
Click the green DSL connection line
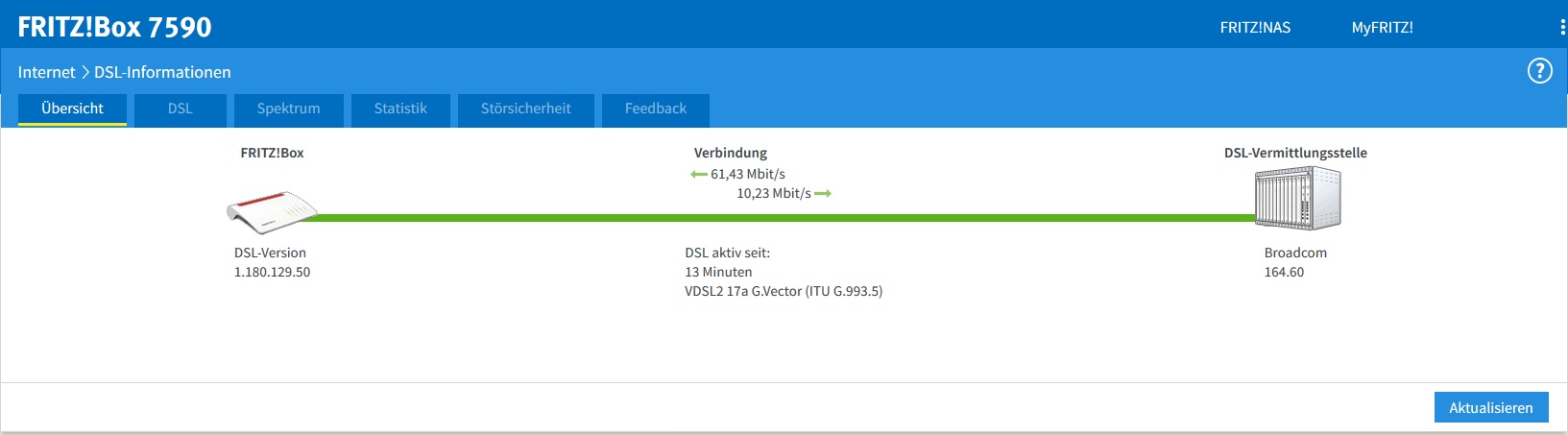(784, 218)
